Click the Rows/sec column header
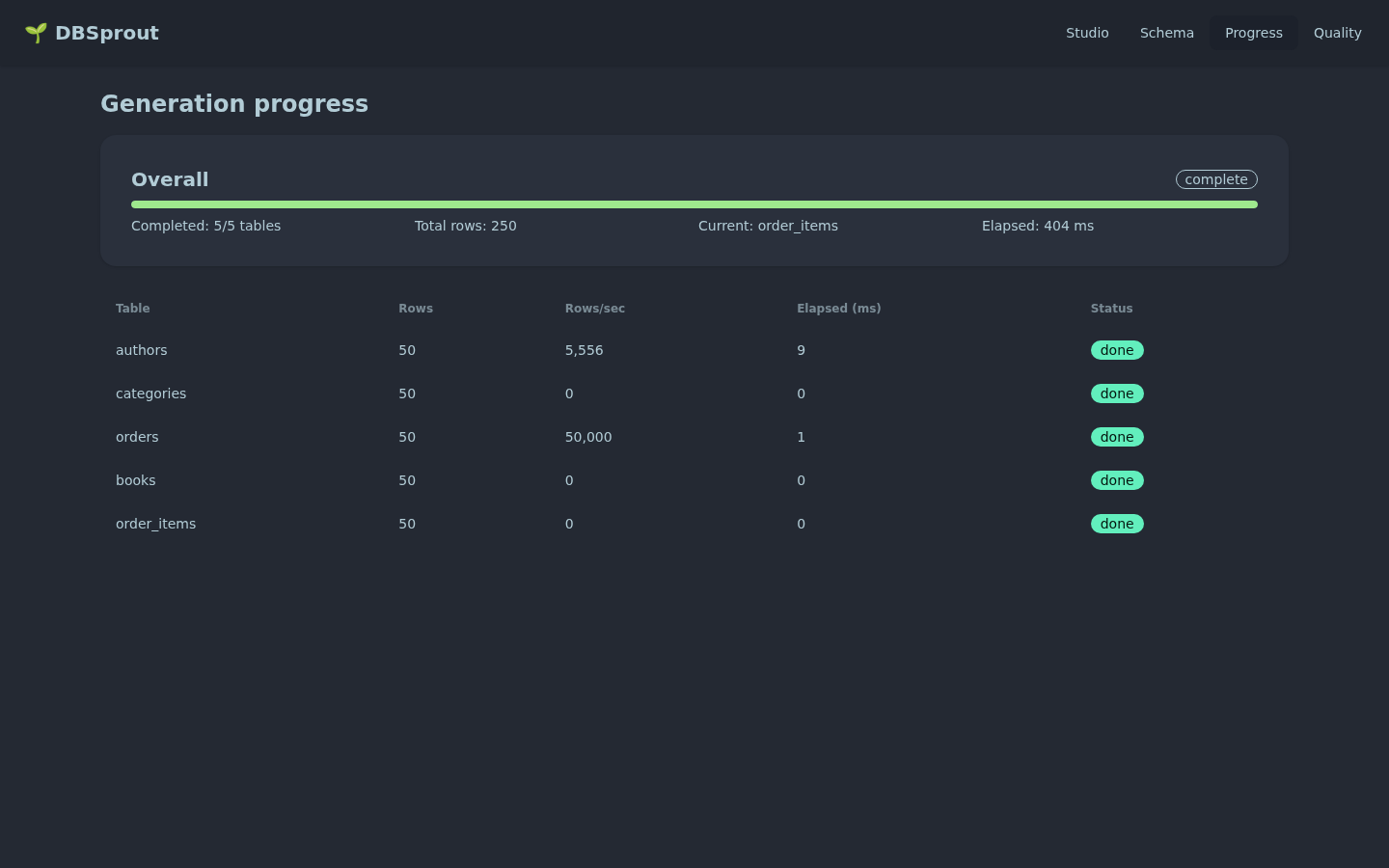 click(x=595, y=309)
